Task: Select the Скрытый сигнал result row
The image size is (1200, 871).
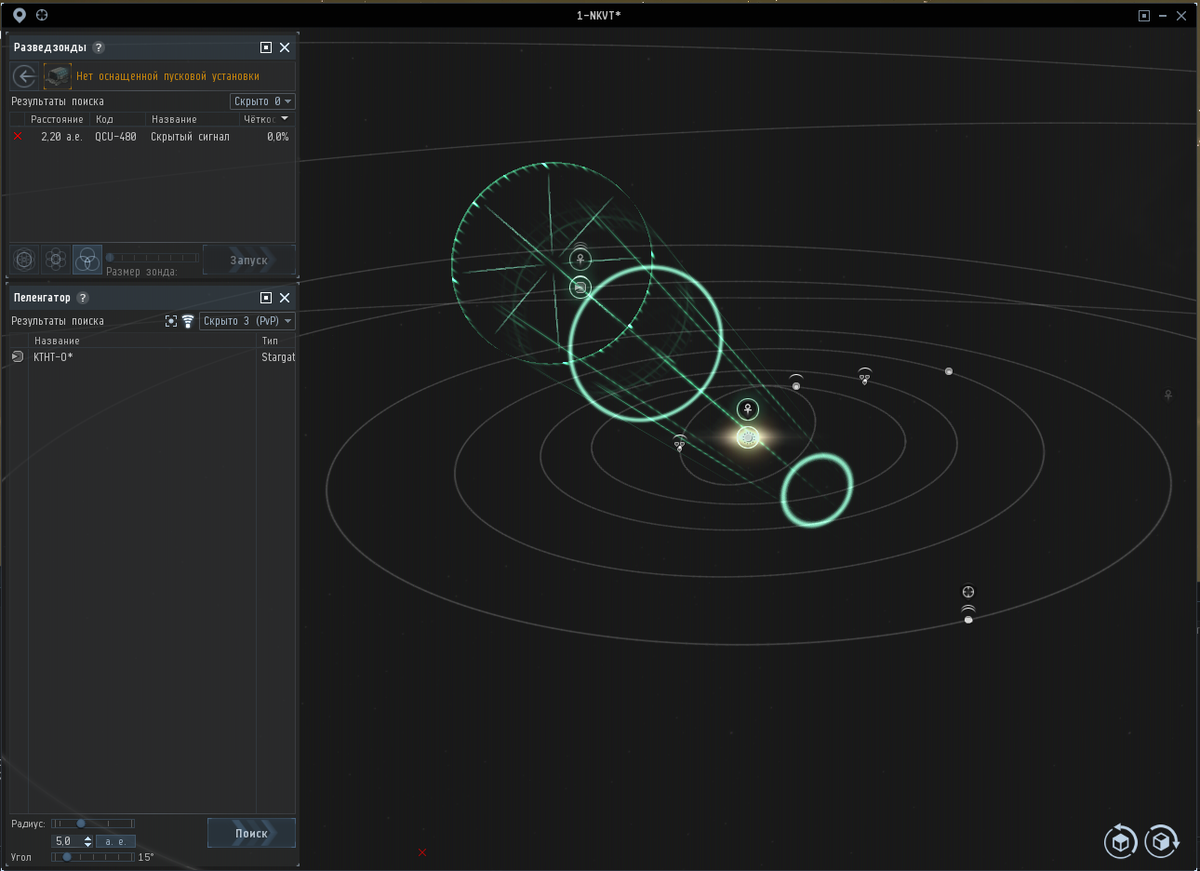Action: [x=153, y=136]
